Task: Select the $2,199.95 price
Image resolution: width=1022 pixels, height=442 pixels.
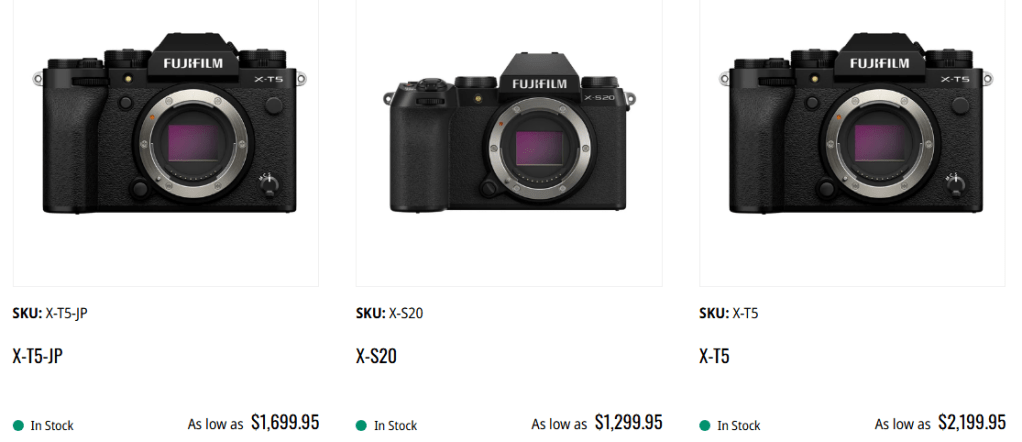Action: point(971,423)
